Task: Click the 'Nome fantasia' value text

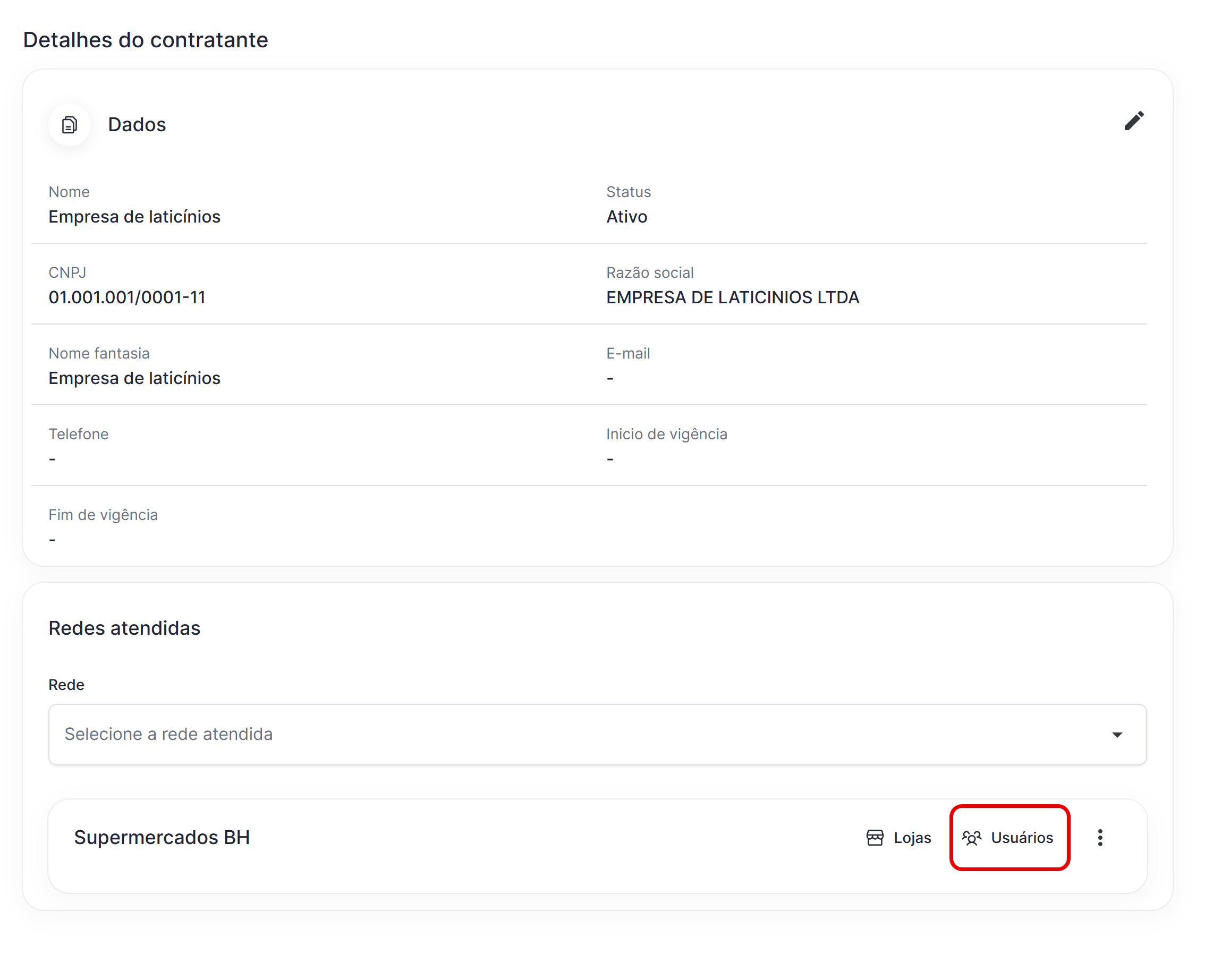Action: tap(134, 378)
